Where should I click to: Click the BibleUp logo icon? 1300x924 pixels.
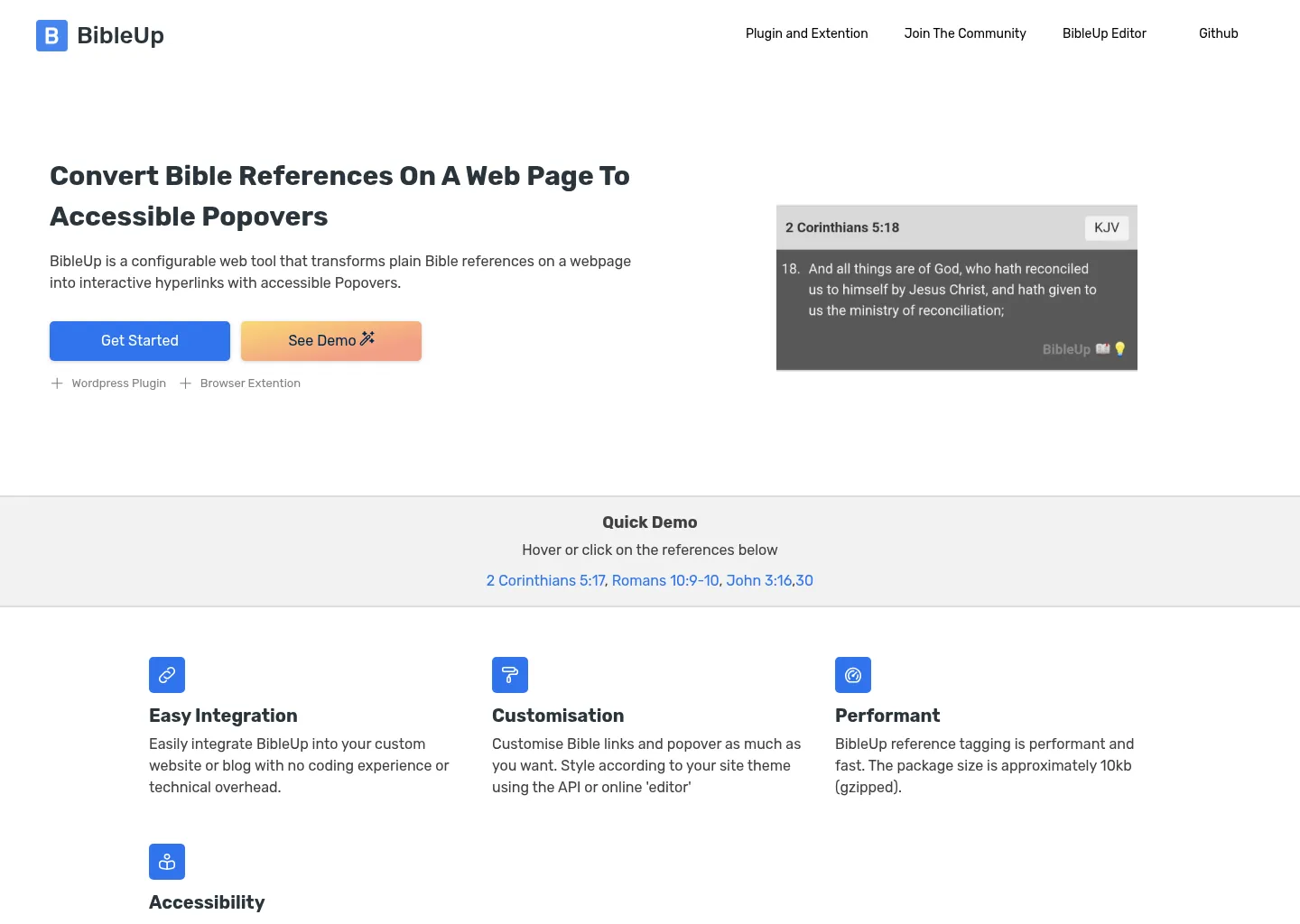[51, 35]
